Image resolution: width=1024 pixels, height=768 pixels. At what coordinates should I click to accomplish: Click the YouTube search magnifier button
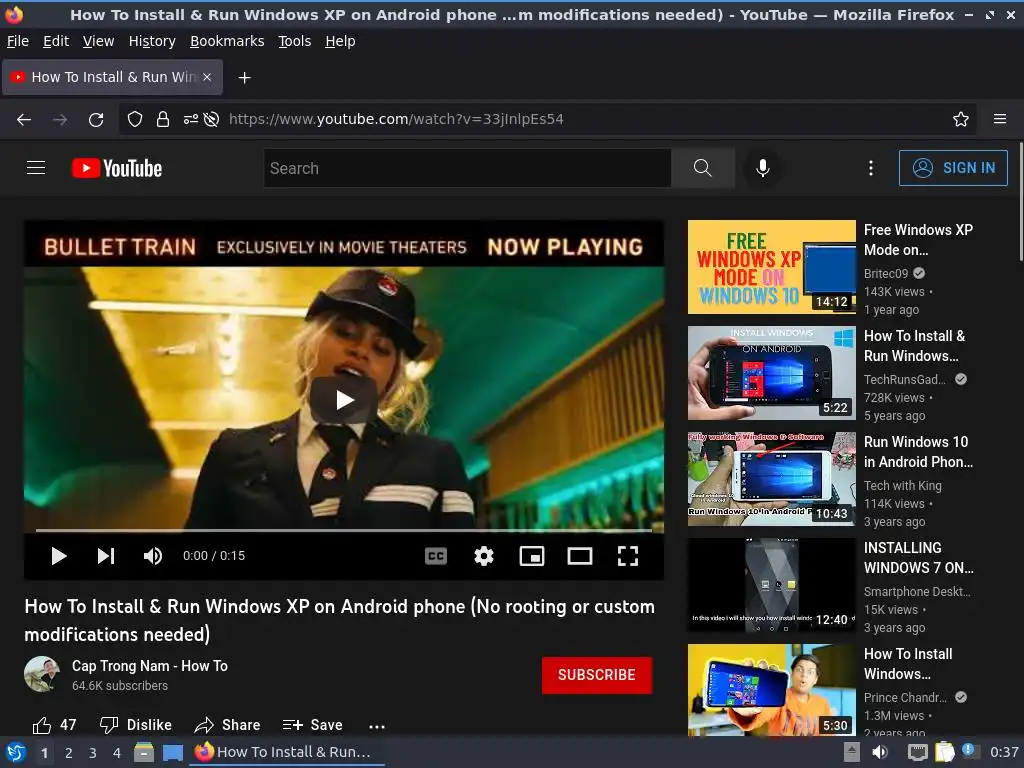(703, 168)
